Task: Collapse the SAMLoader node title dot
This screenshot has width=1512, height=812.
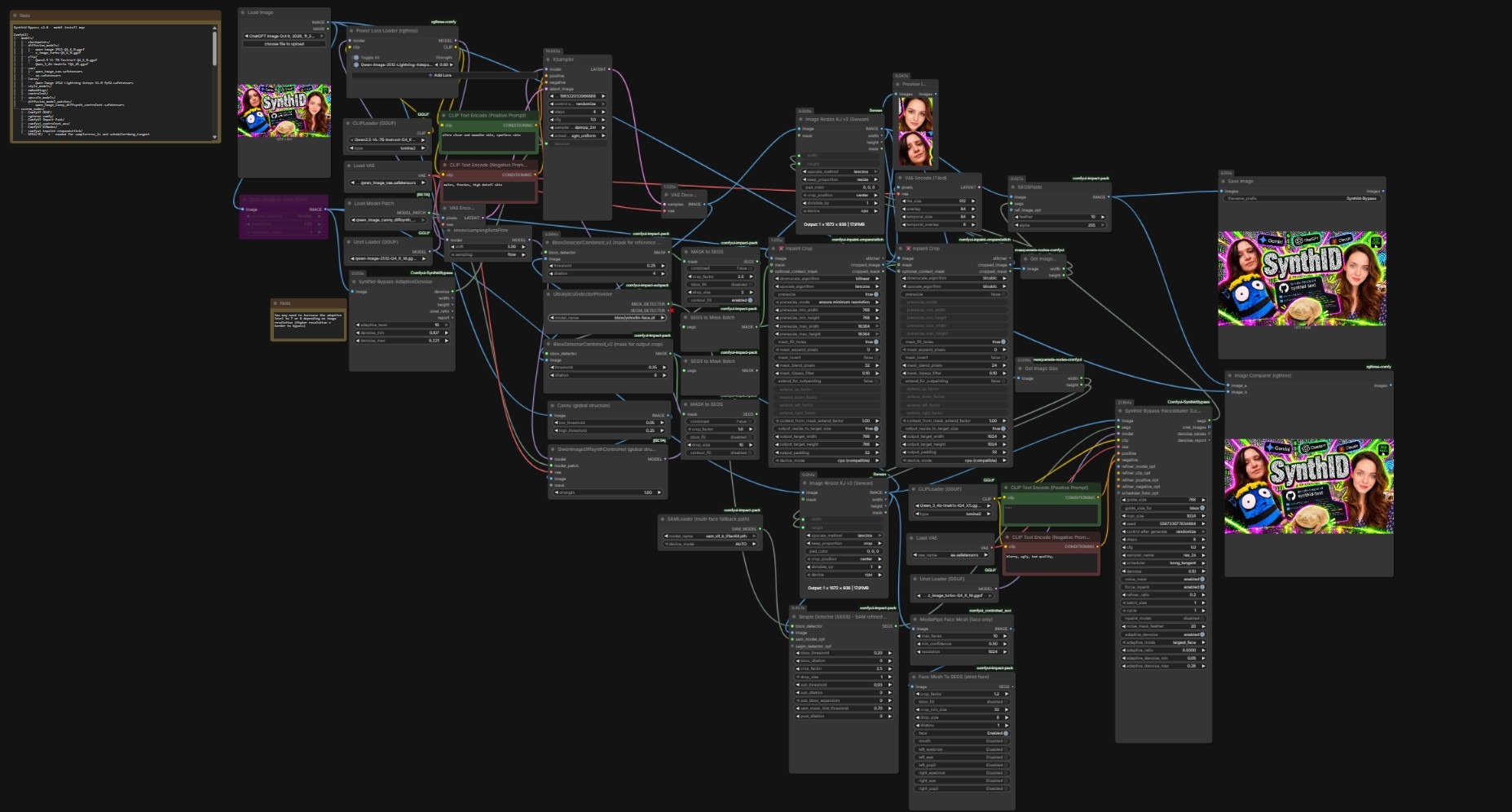Action: (x=663, y=519)
